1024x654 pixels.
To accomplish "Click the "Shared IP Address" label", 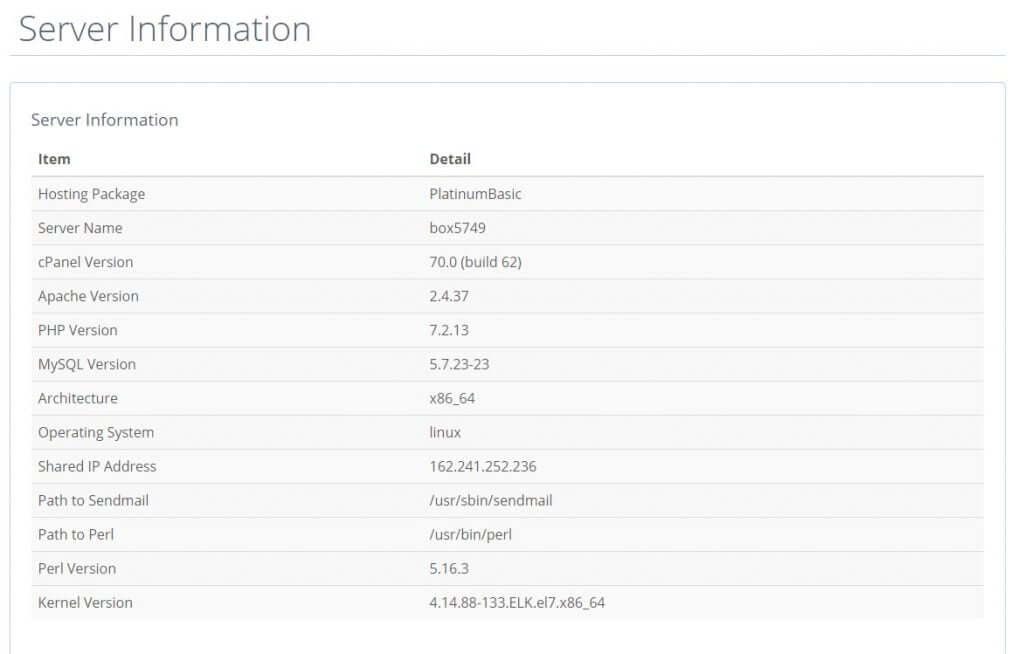I will click(x=97, y=466).
